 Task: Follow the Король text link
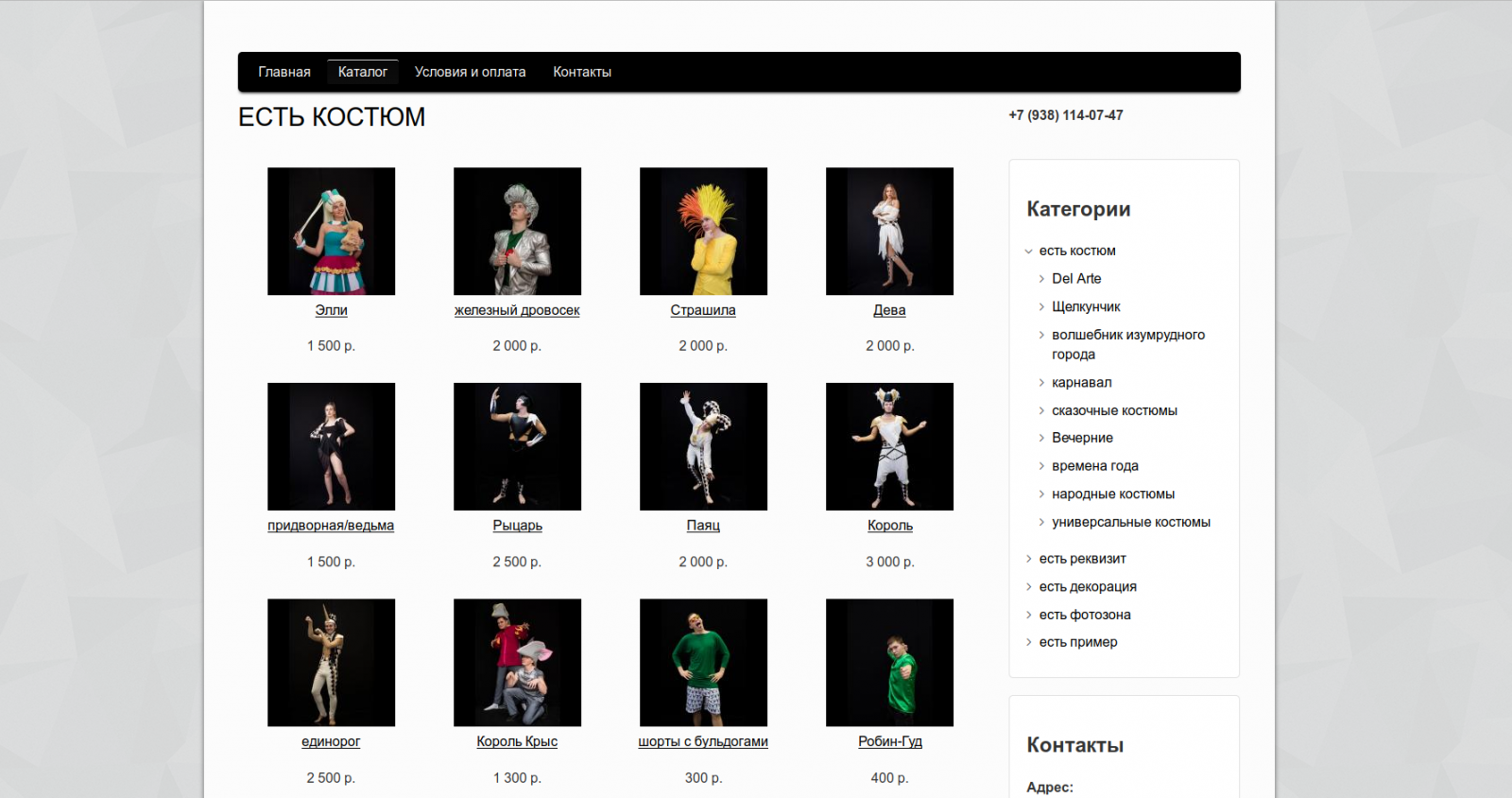890,526
